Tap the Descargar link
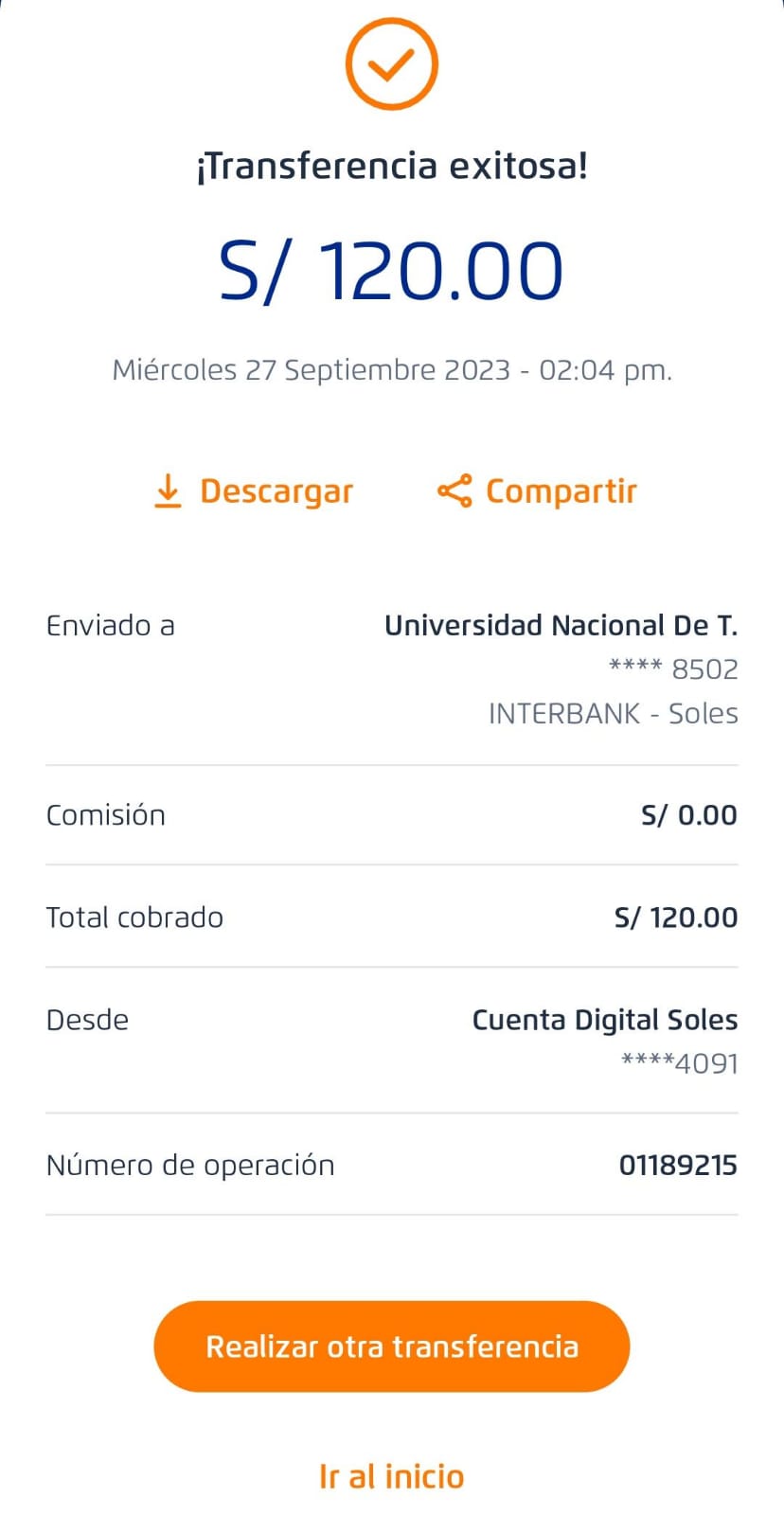Screen dimensions: 784x1515 (x=276, y=491)
